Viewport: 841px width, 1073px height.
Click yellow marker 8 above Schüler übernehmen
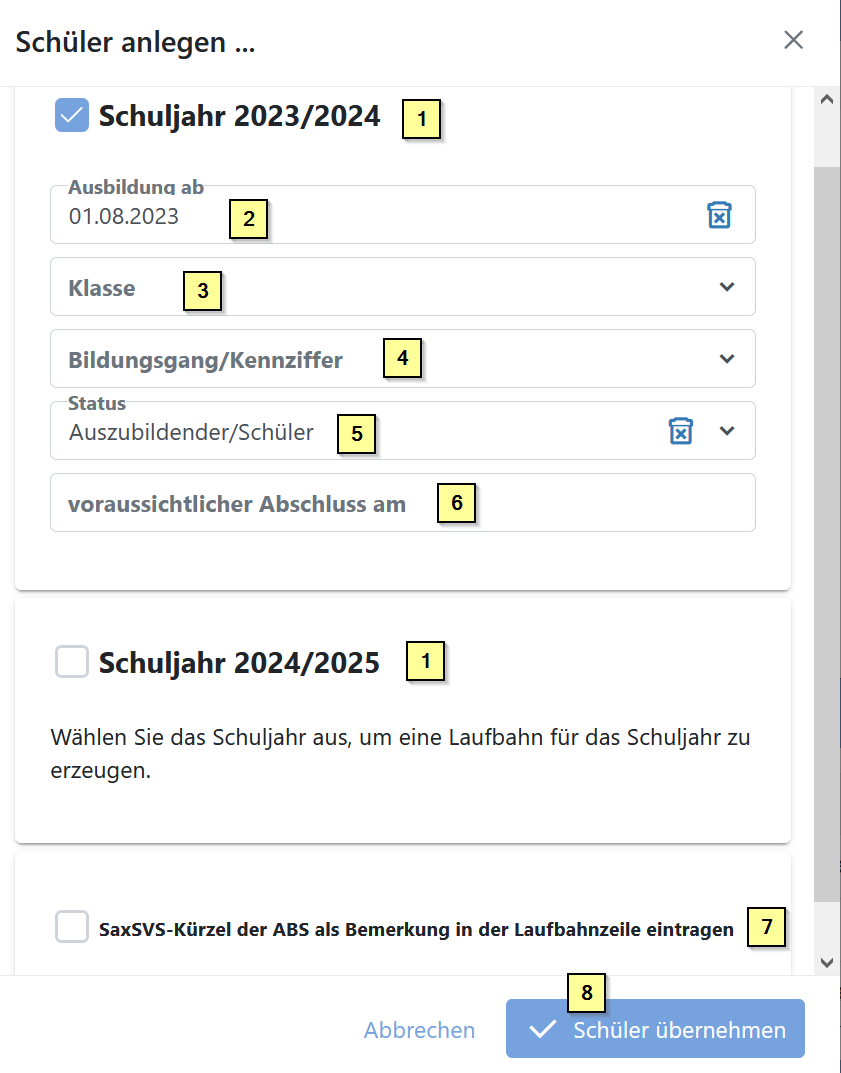(x=587, y=992)
